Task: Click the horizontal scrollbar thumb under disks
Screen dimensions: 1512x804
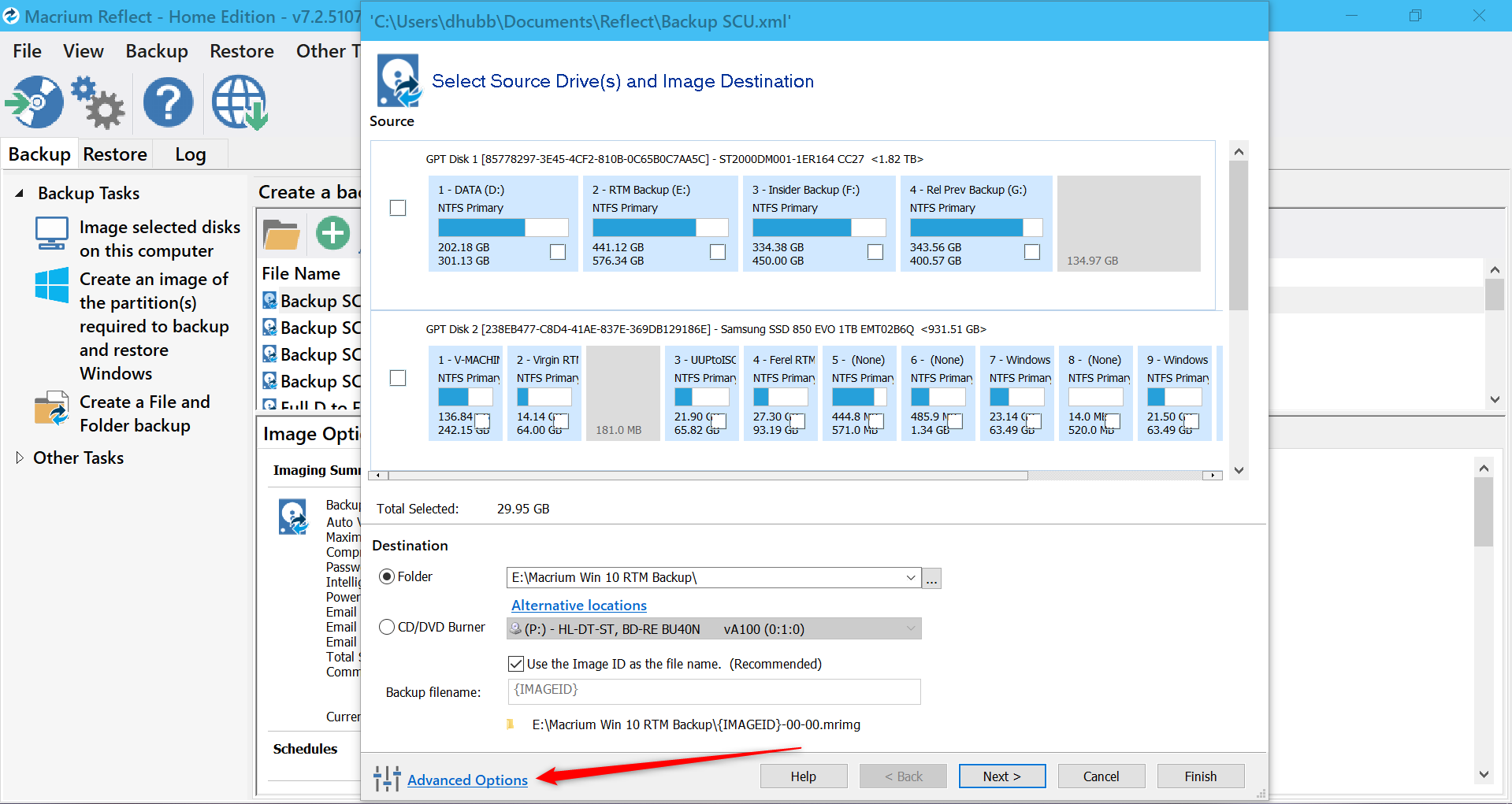Action: coord(708,475)
